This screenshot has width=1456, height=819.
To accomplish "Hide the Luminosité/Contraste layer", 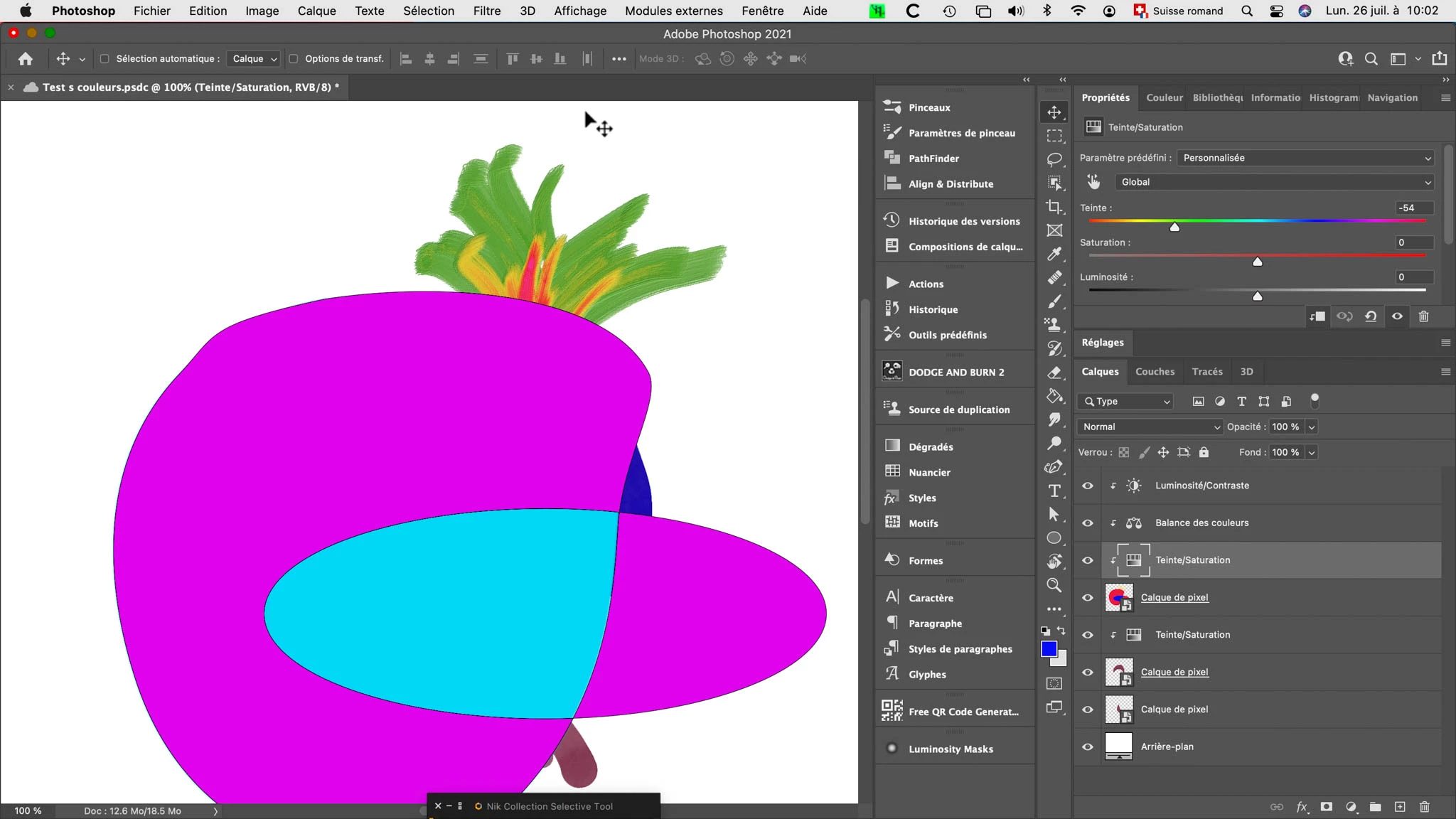I will pyautogui.click(x=1088, y=486).
